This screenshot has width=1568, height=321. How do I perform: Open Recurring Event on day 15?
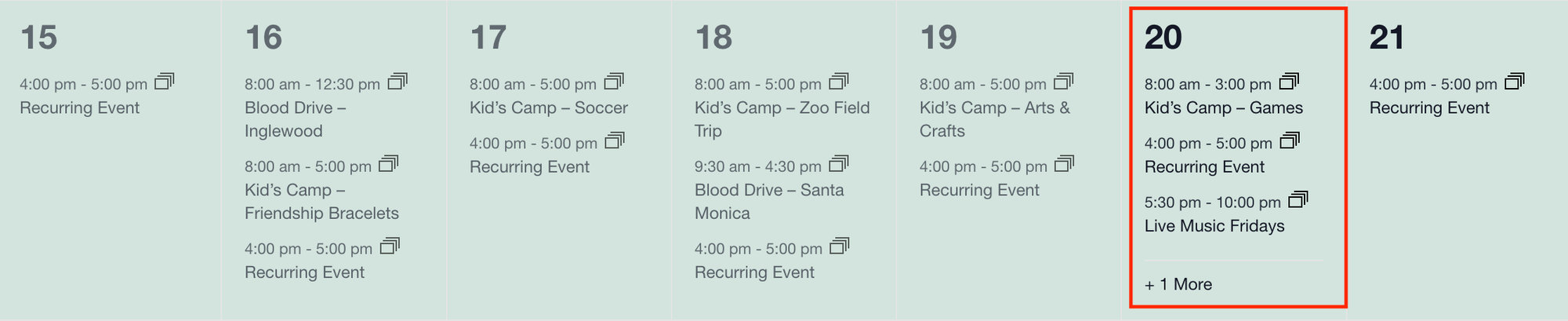(x=79, y=108)
